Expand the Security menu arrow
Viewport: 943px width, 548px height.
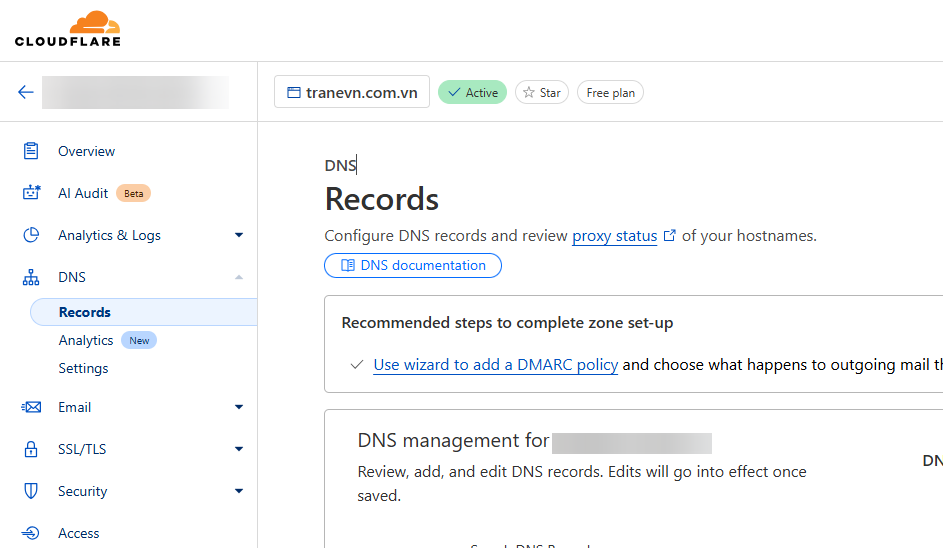pyautogui.click(x=239, y=491)
